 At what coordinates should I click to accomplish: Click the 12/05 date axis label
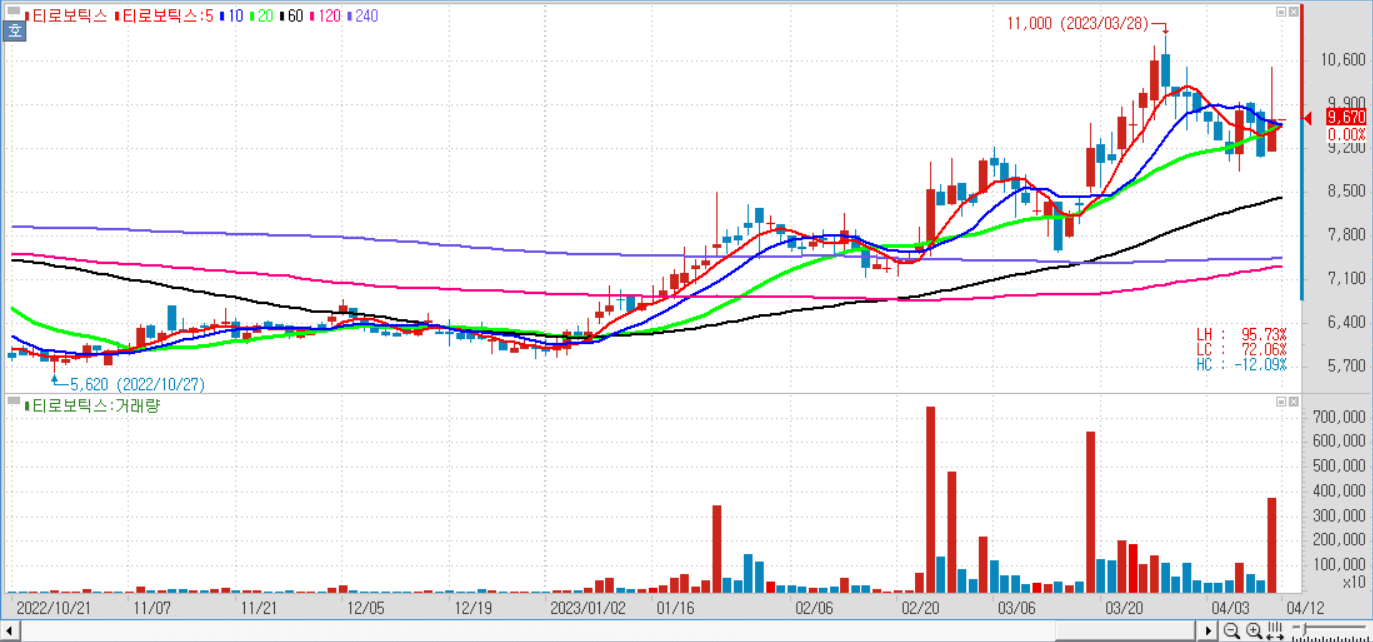(365, 607)
